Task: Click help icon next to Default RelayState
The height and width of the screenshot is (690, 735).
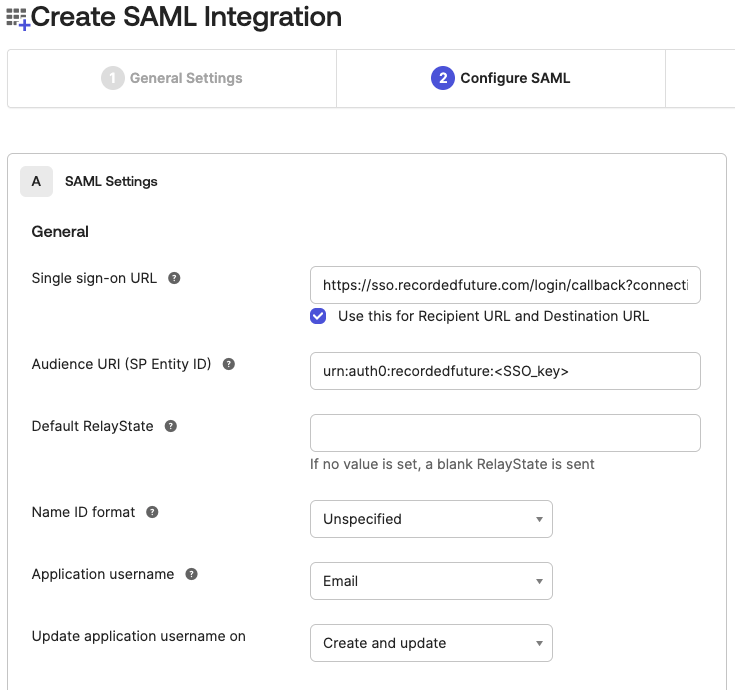Action: point(171,426)
